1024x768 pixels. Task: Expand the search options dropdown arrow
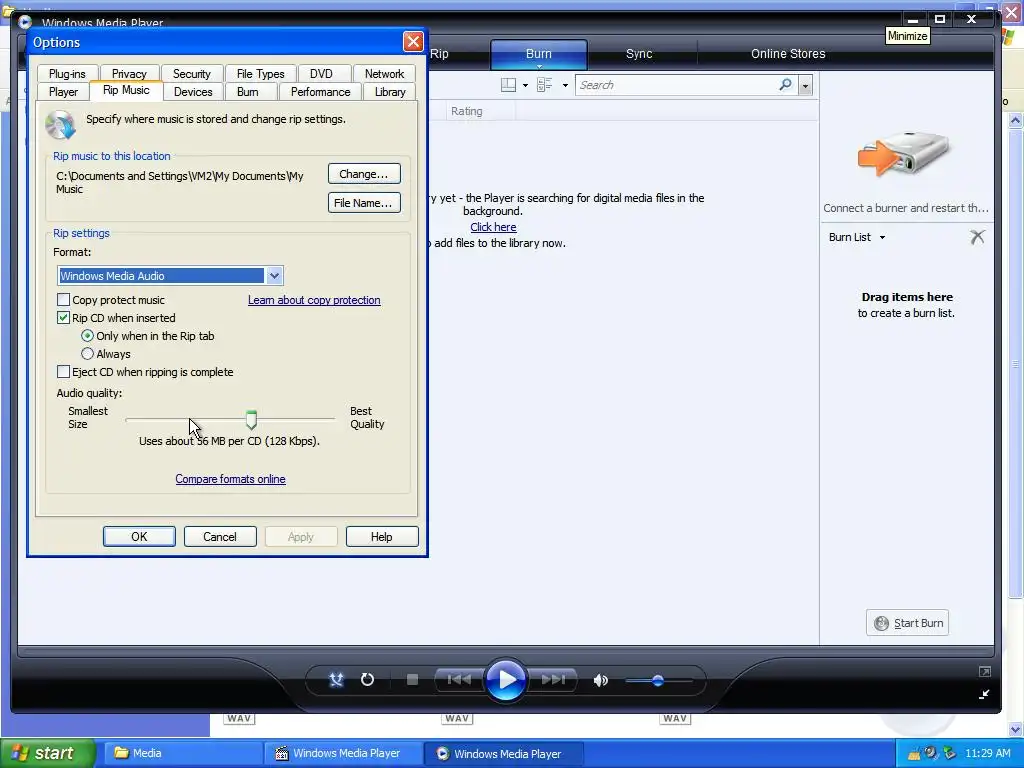(805, 85)
